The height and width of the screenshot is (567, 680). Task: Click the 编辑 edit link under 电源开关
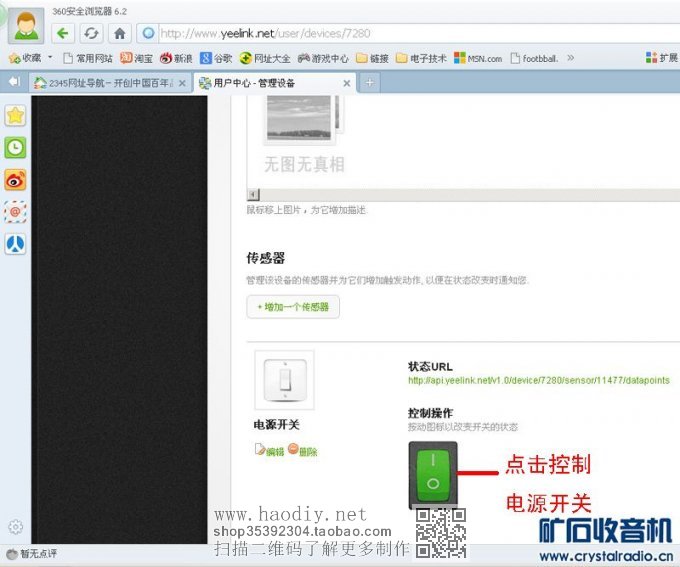click(270, 451)
